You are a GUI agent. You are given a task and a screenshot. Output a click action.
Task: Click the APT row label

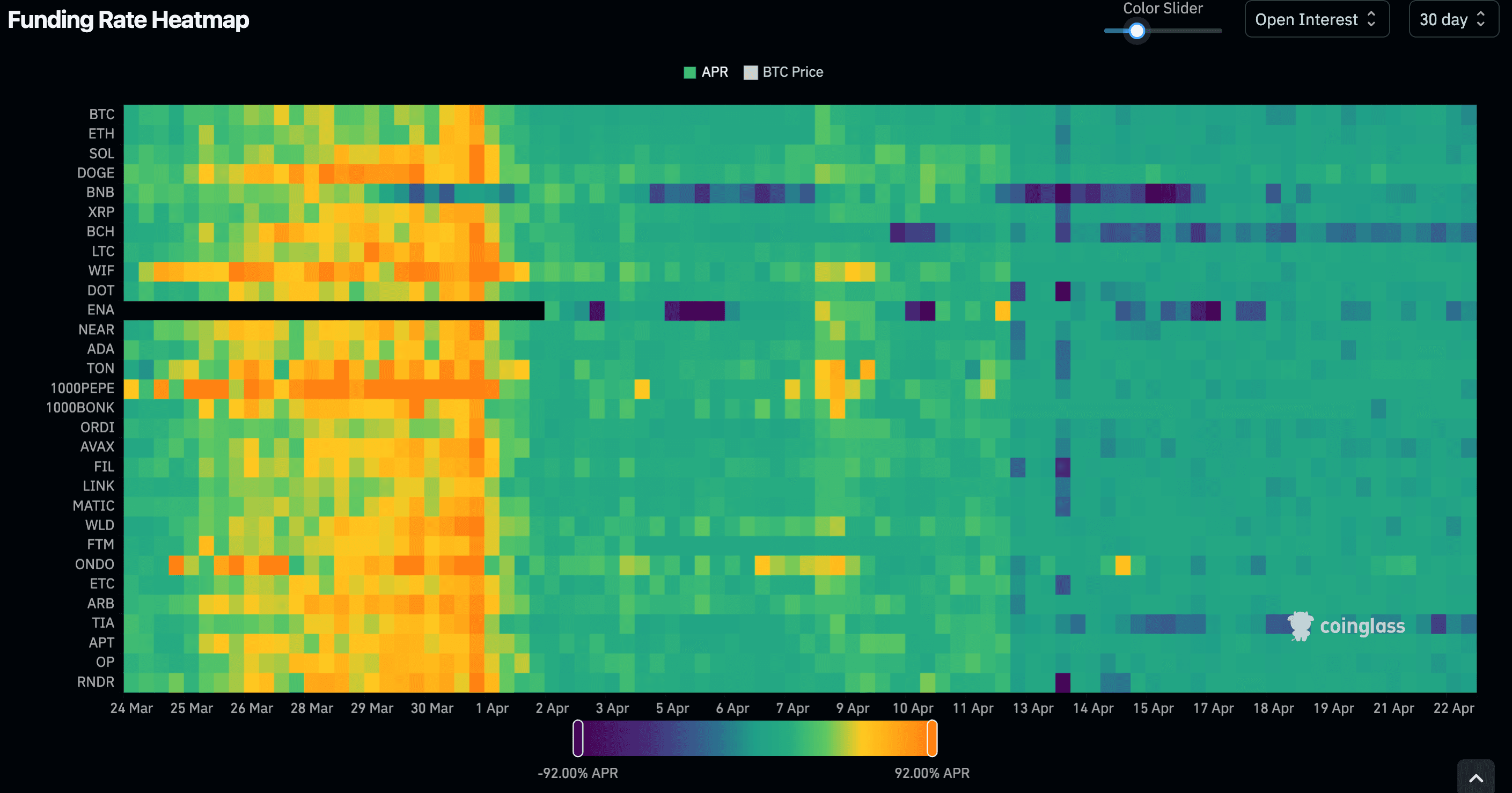[101, 642]
